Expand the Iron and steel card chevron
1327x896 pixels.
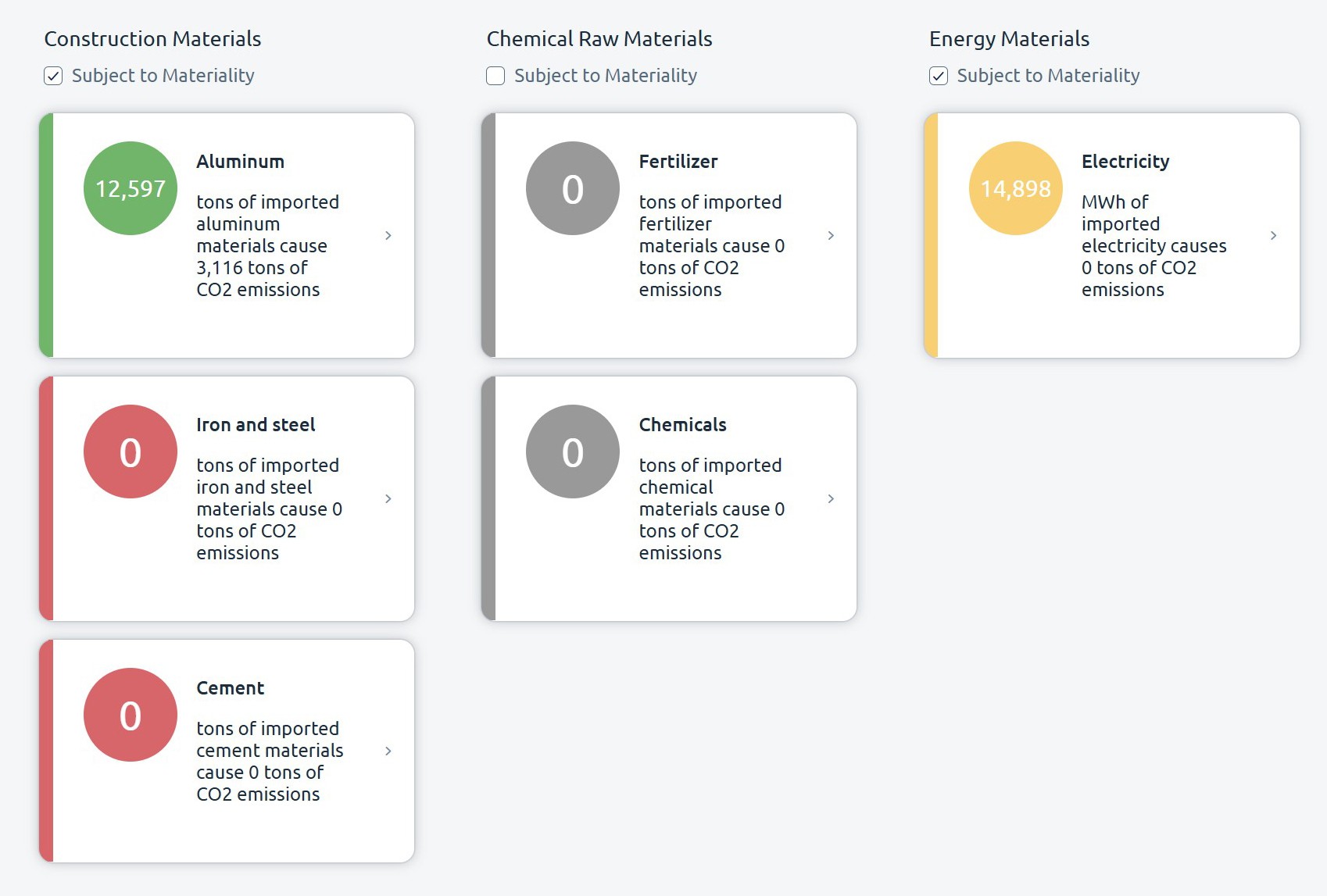388,498
